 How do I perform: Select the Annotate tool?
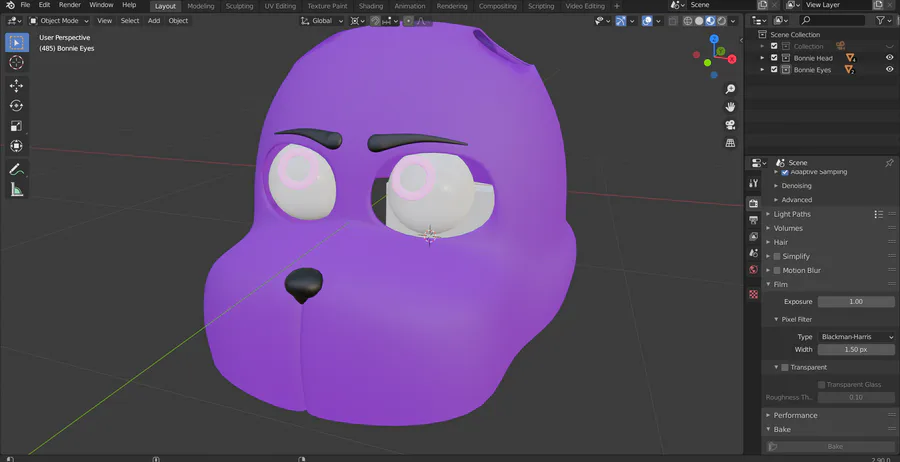17,169
